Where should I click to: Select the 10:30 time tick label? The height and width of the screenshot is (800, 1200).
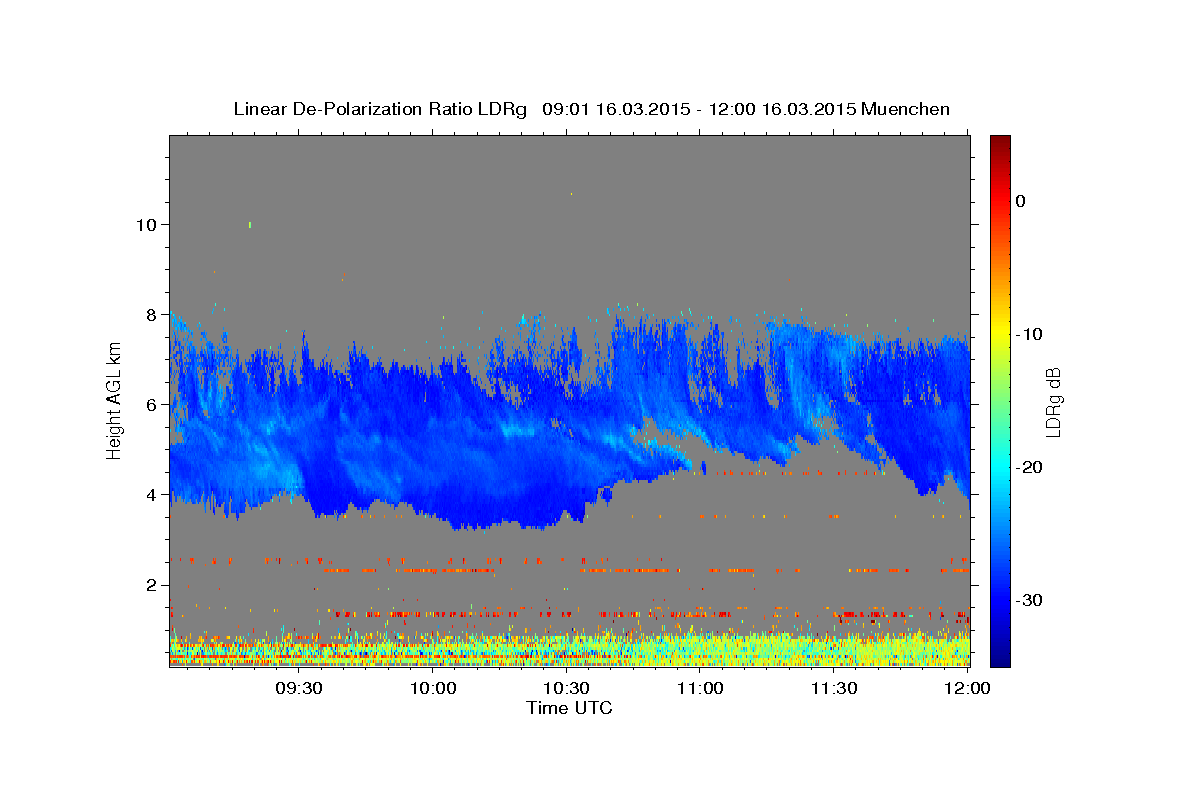point(566,688)
